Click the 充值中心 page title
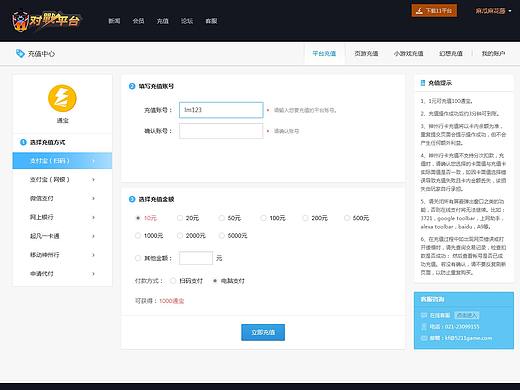520x390 pixels. (x=41, y=54)
